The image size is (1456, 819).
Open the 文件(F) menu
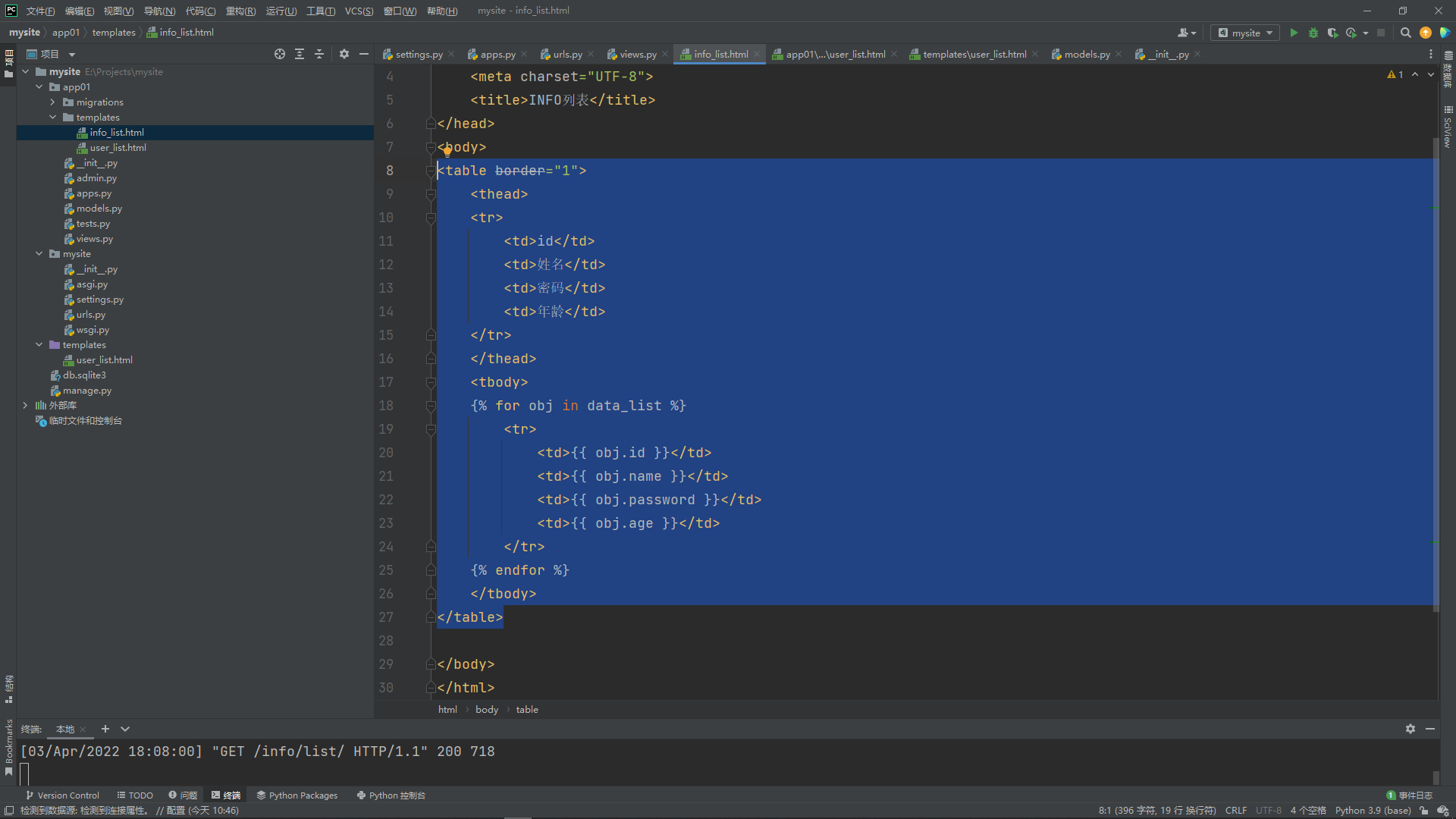click(x=41, y=11)
